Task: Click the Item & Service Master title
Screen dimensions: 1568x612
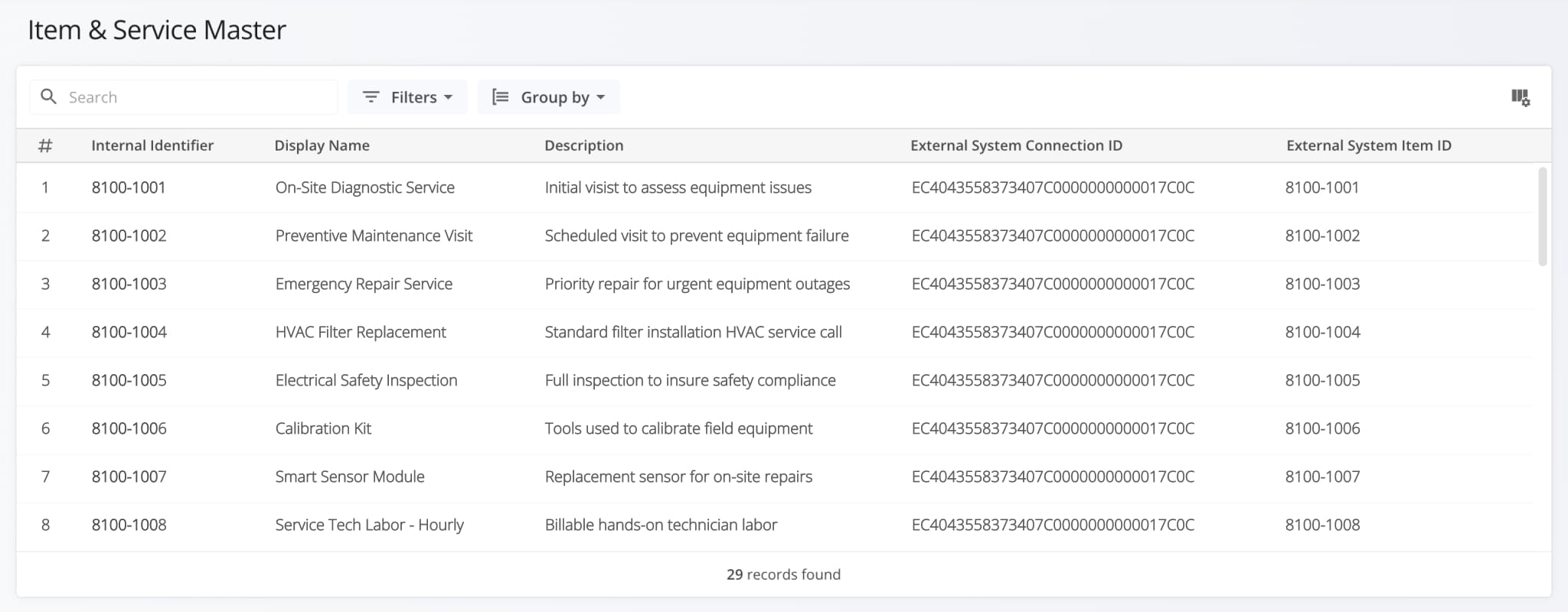Action: pyautogui.click(x=157, y=30)
